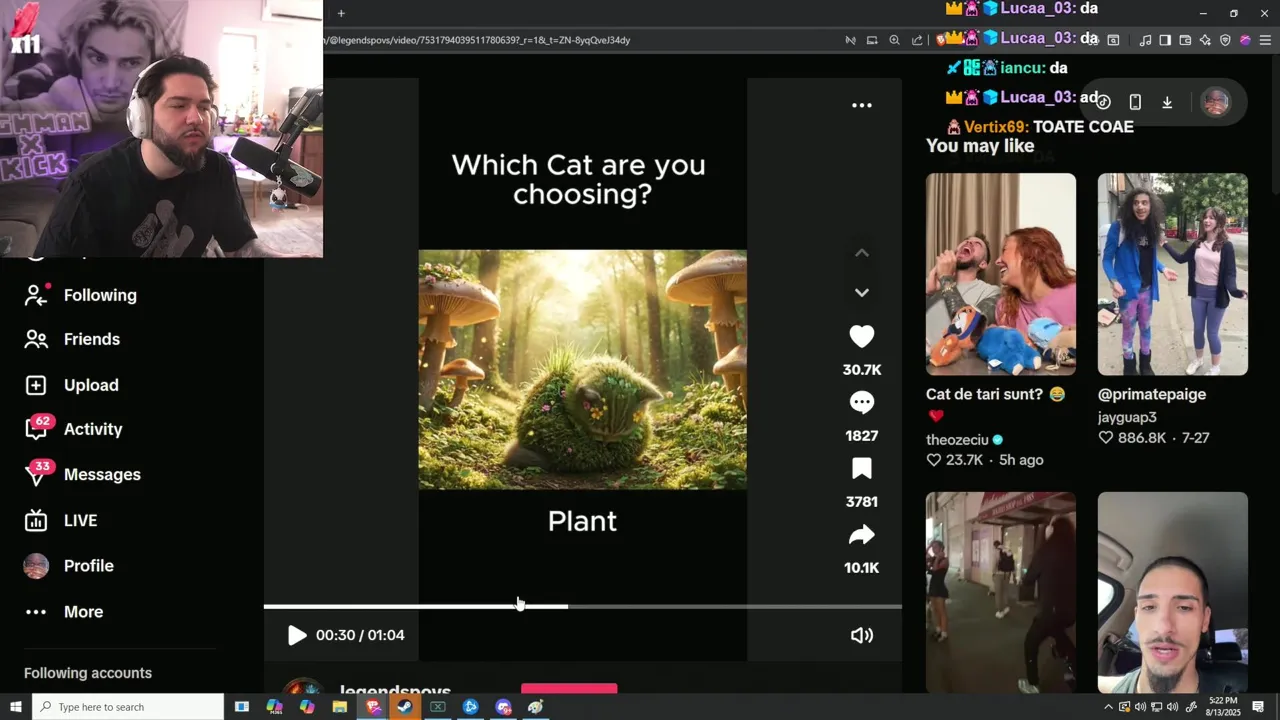Seek on the video progress bar
Image resolution: width=1280 pixels, height=720 pixels.
click(x=582, y=606)
